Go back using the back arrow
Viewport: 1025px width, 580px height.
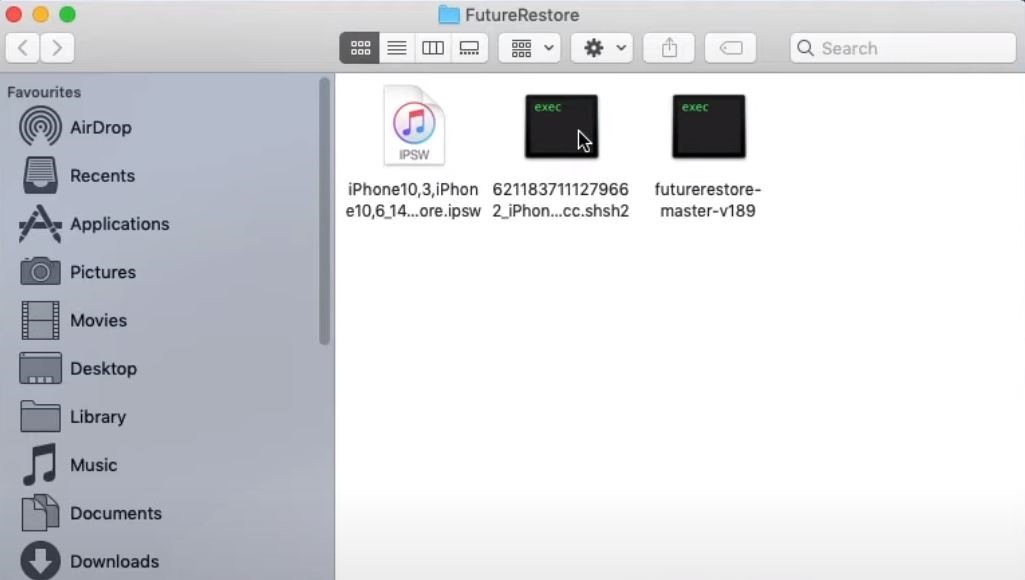pos(23,47)
